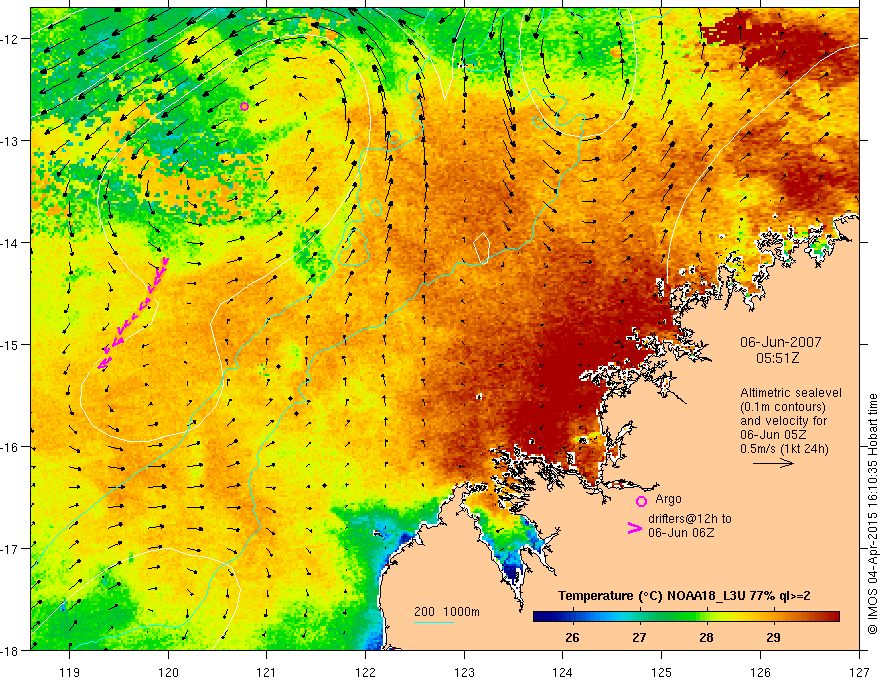The height and width of the screenshot is (680, 880).
Task: Click the -14 latitude axis label
Action: click(11, 243)
